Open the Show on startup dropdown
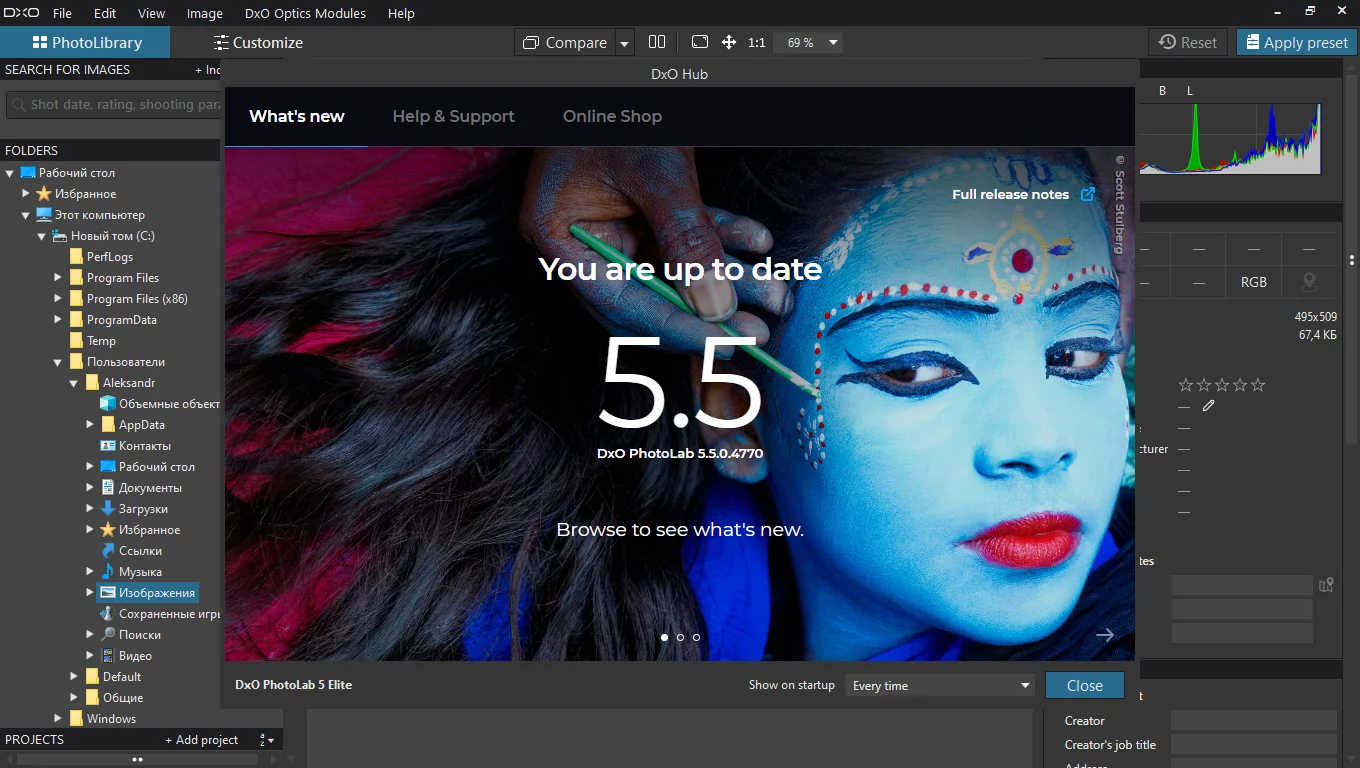1360x768 pixels. [940, 685]
